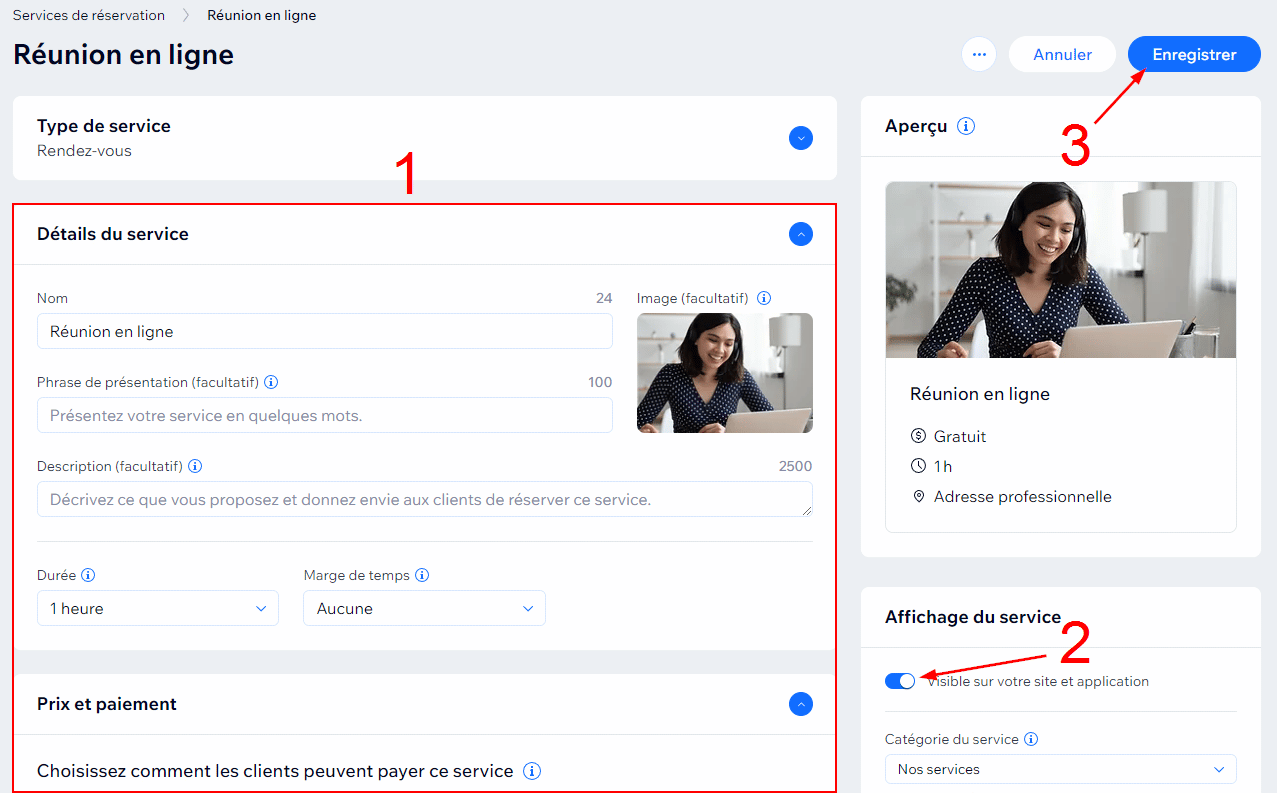Screen dimensions: 1277x793
Task: Click the info icon beside Durée
Action: [88, 575]
